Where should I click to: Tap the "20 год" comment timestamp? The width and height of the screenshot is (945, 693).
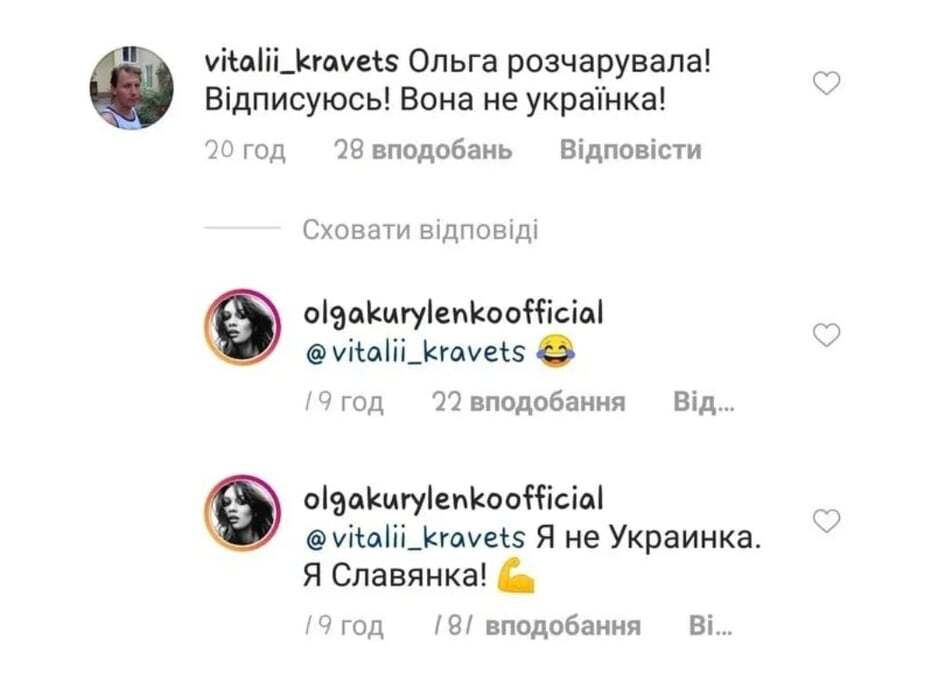tap(245, 149)
